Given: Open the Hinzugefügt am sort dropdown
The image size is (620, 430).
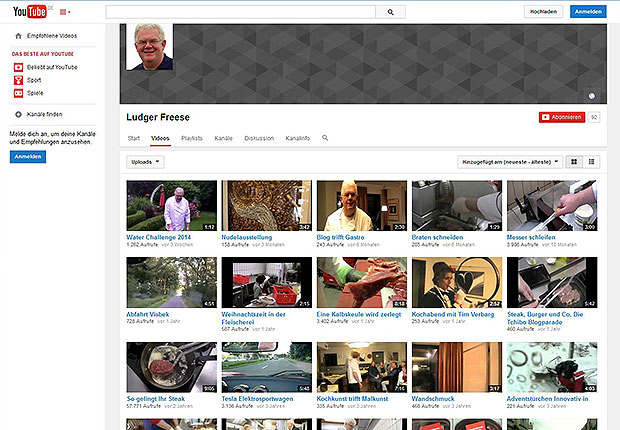Looking at the screenshot, I should click(x=510, y=161).
